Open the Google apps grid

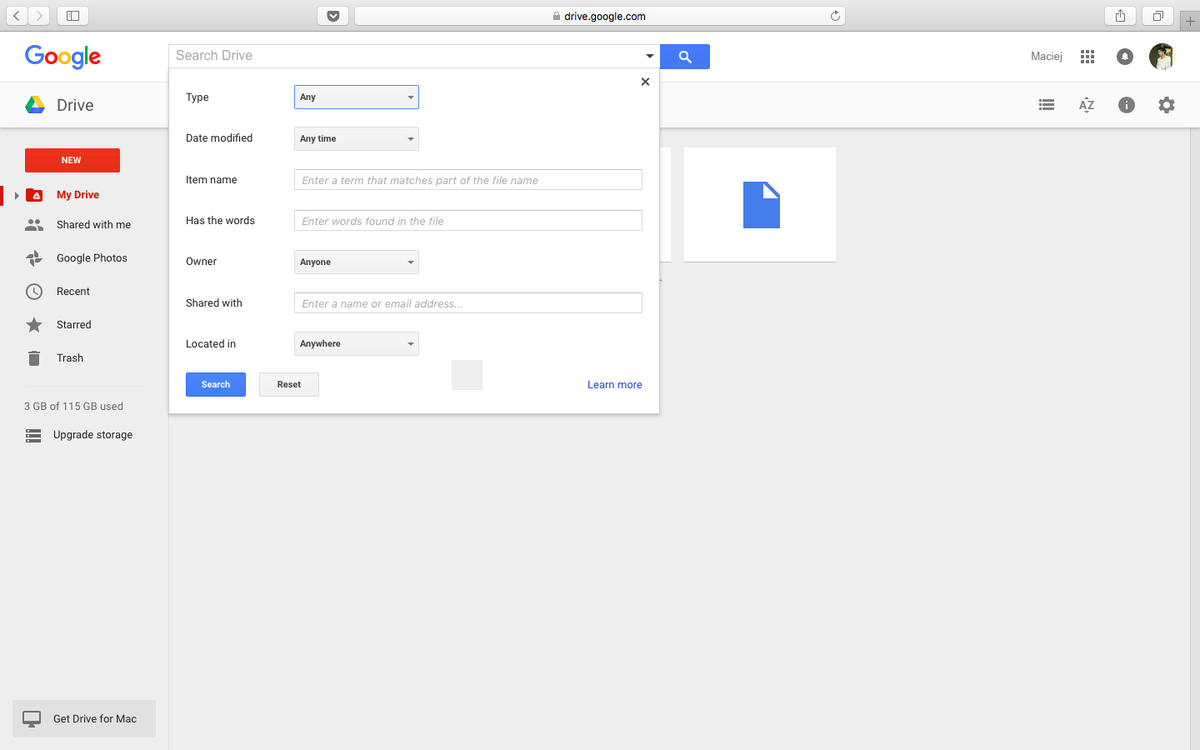pyautogui.click(x=1088, y=57)
